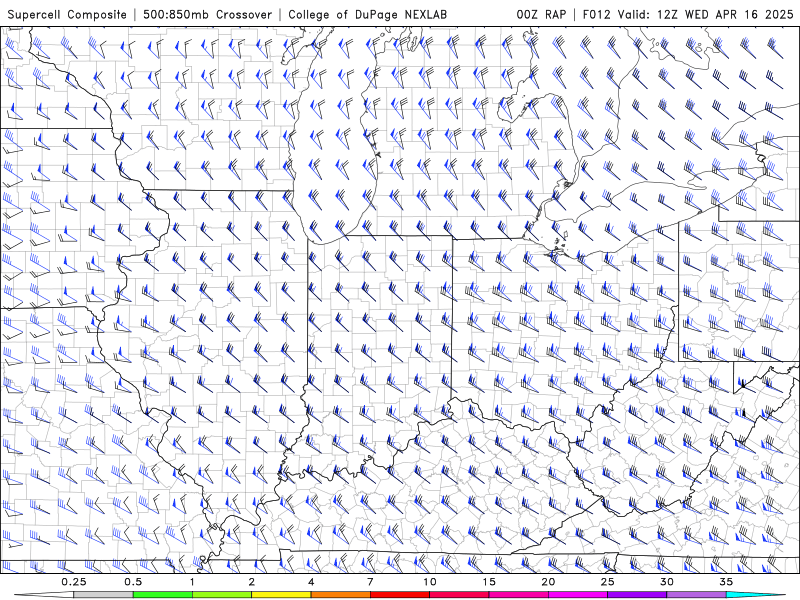This screenshot has width=800, height=600.
Task: Pick the green color bar segment after 0.5
Action: pyautogui.click(x=163, y=595)
